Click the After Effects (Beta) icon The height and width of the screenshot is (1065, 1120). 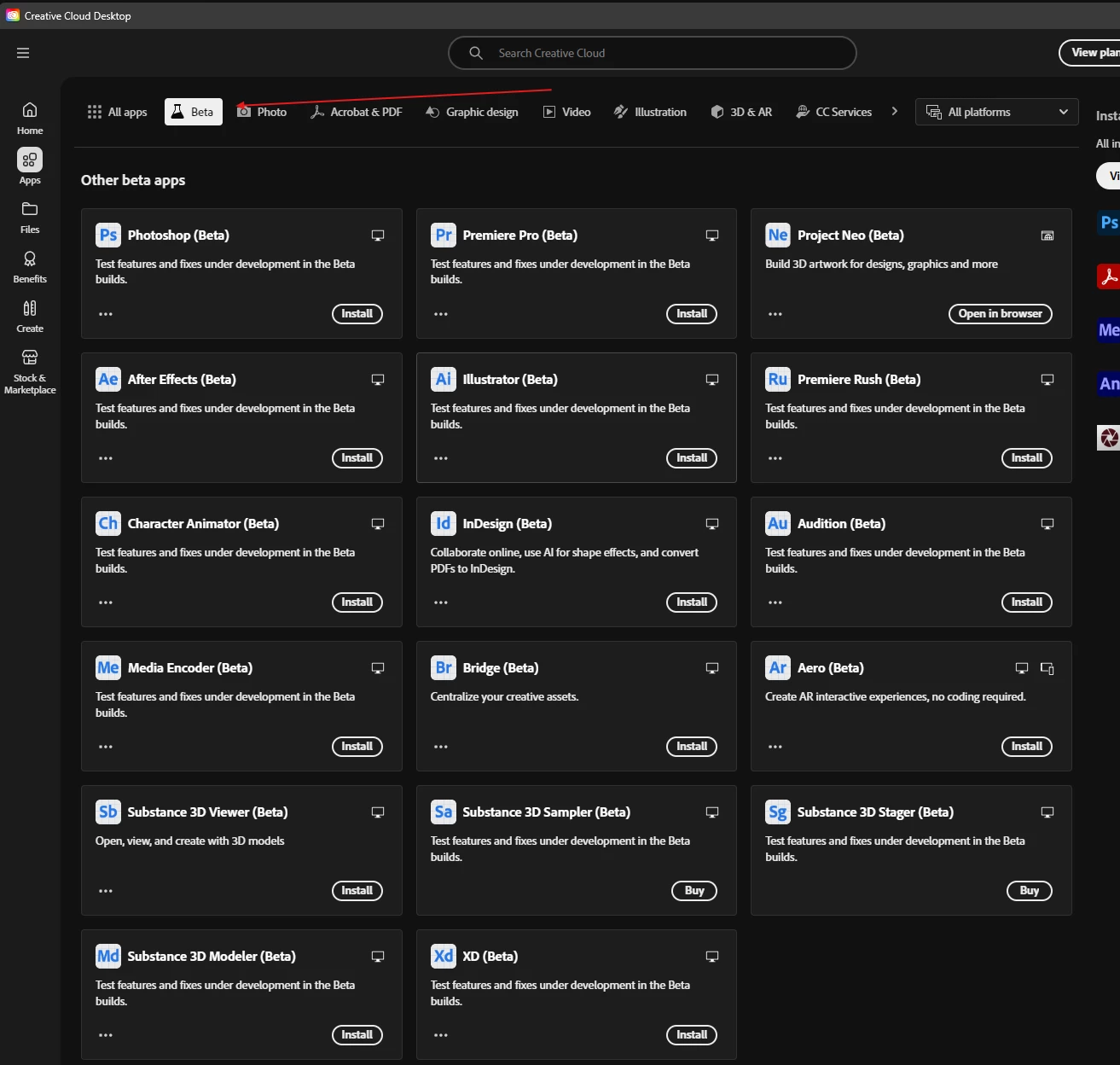108,379
